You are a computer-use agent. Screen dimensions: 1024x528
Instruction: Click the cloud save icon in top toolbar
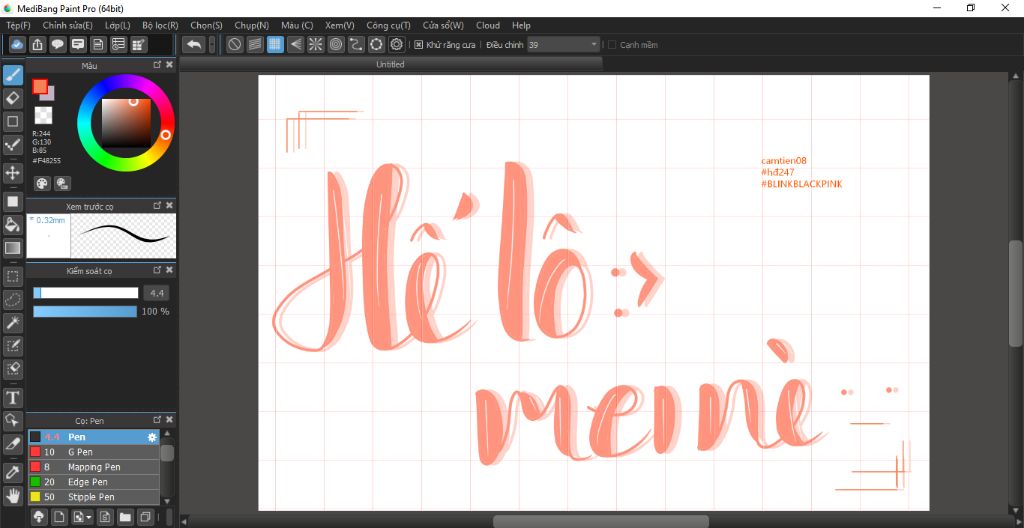(x=18, y=44)
